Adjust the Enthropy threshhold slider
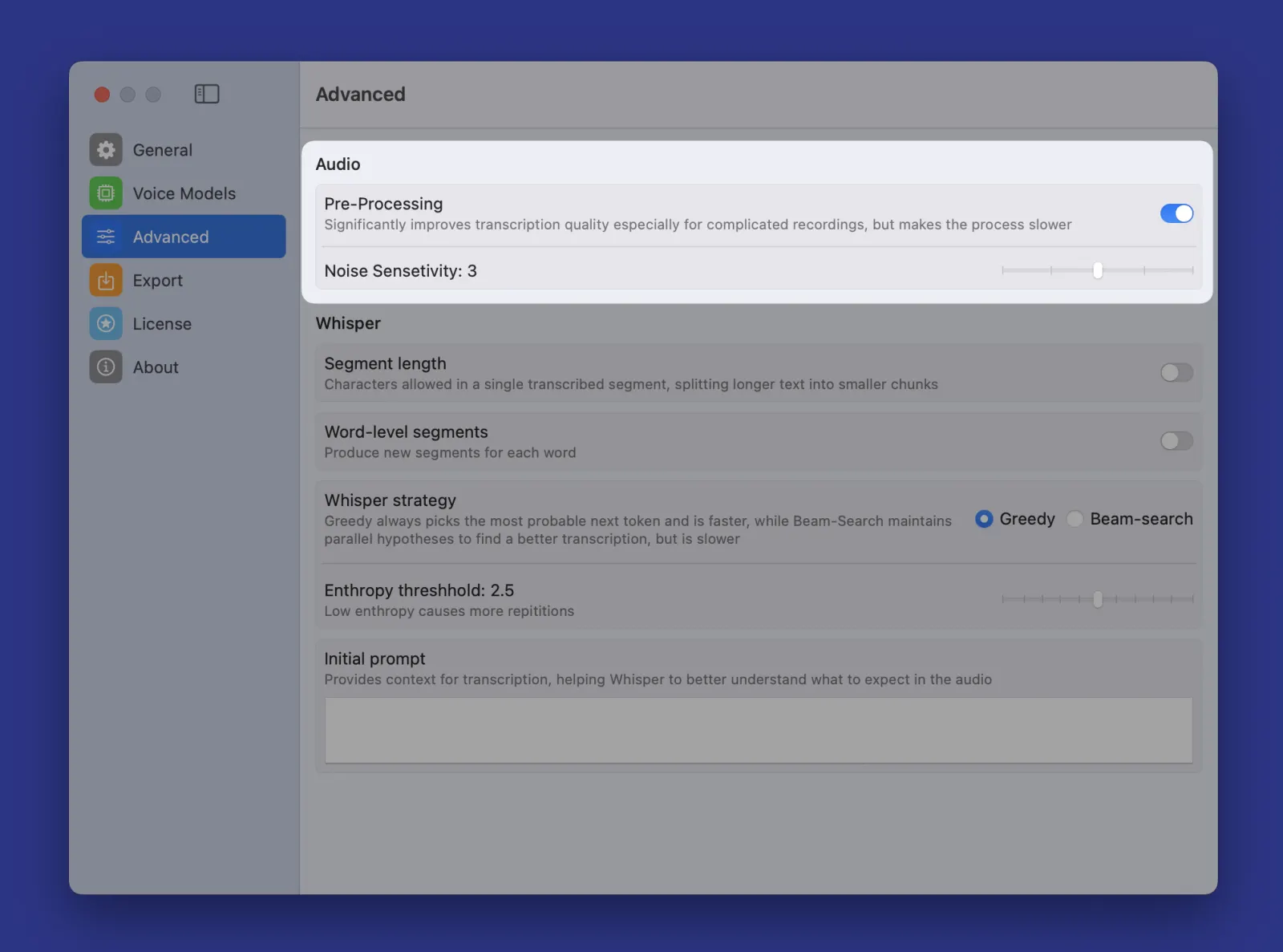 click(1098, 599)
